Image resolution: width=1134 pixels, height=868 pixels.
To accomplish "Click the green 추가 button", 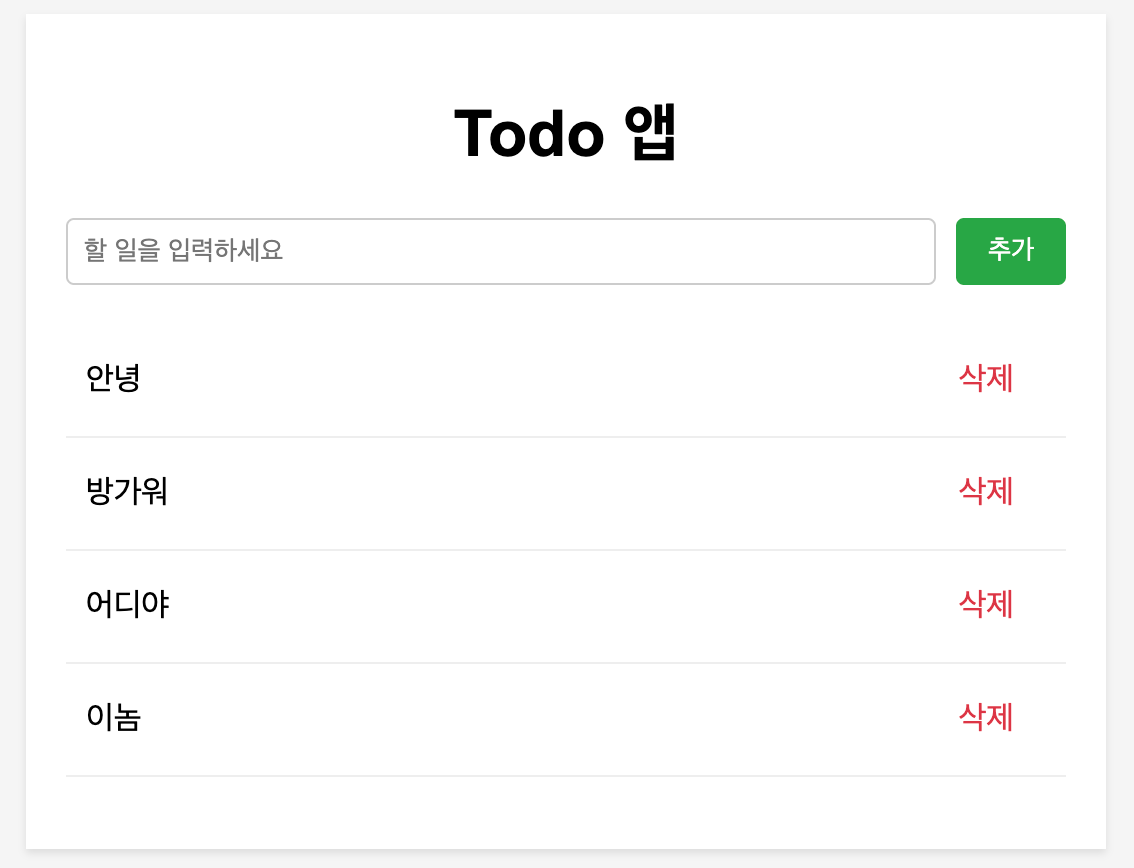I will [x=1010, y=251].
